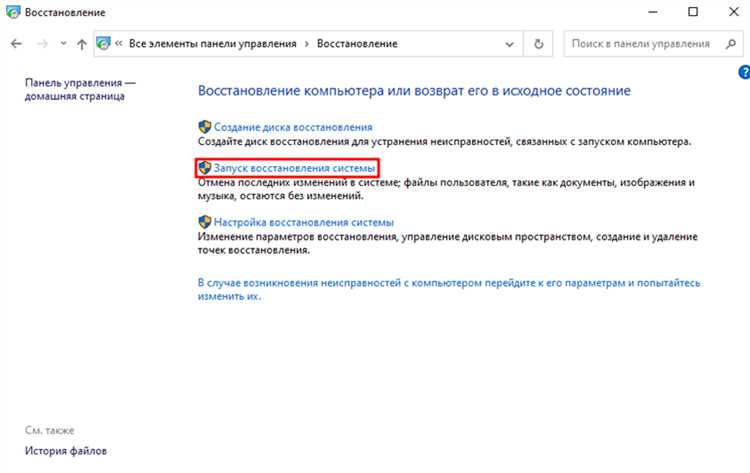Click heading 'Восстановление компьютера или возврат его'
The image size is (750, 473).
click(414, 91)
